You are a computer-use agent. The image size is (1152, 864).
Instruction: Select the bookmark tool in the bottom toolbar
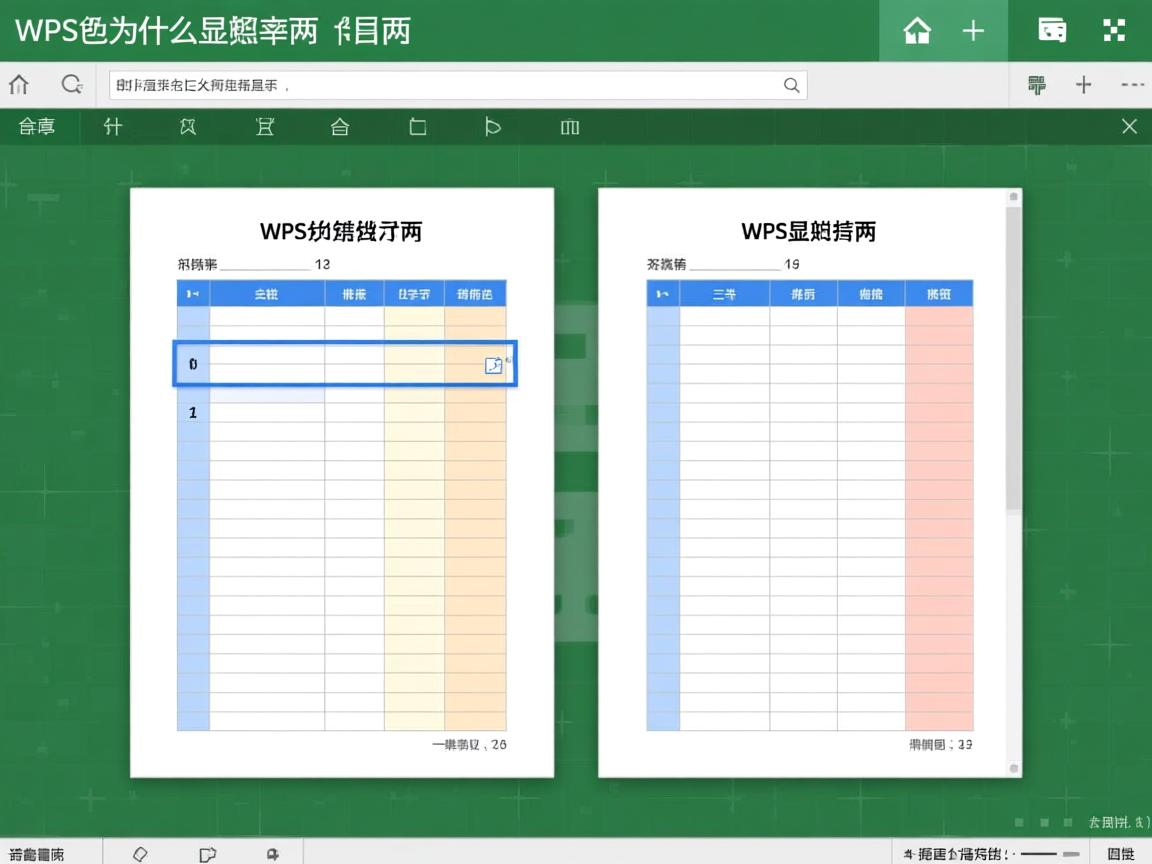tap(271, 853)
